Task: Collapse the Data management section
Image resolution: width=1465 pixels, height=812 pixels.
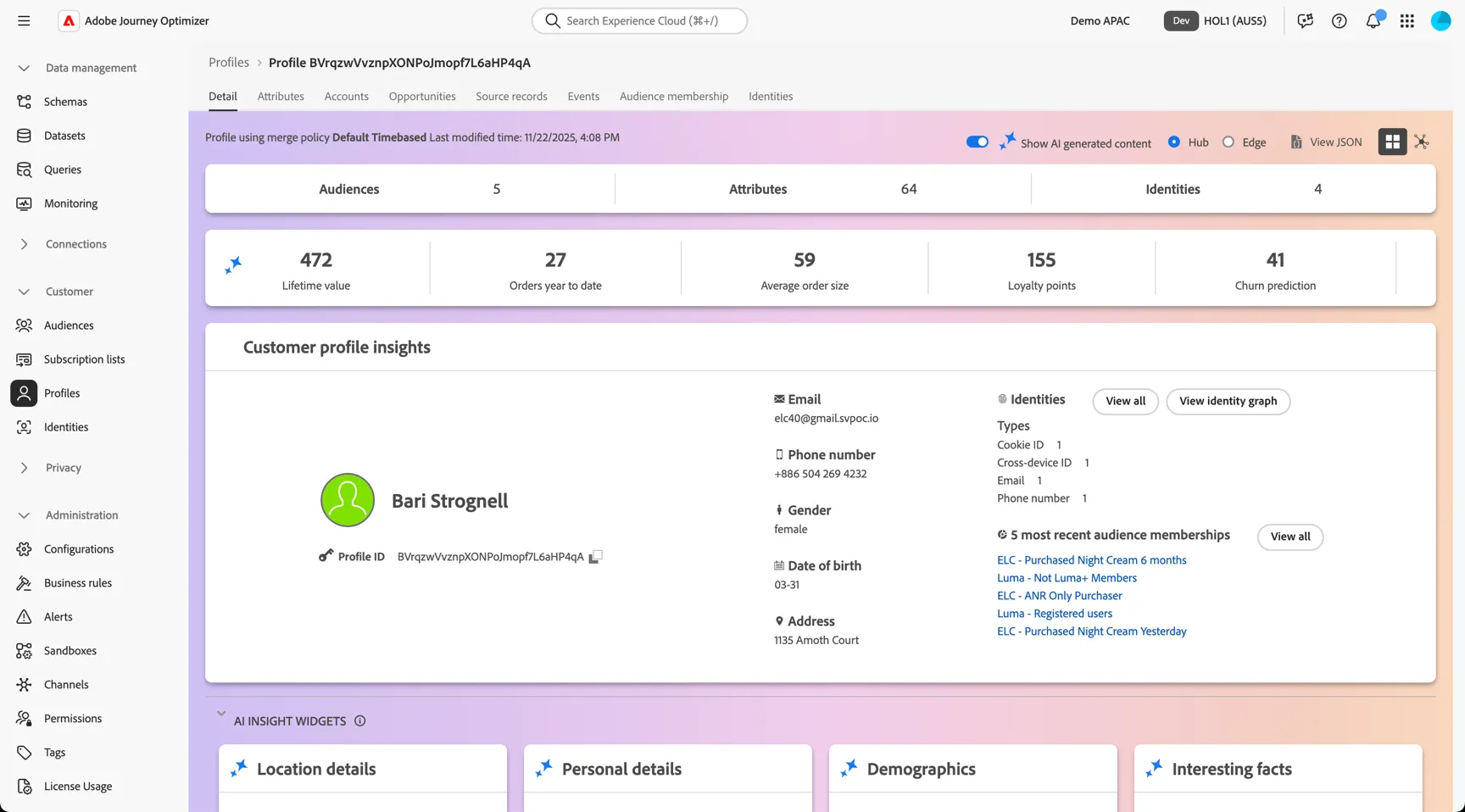Action: click(24, 68)
